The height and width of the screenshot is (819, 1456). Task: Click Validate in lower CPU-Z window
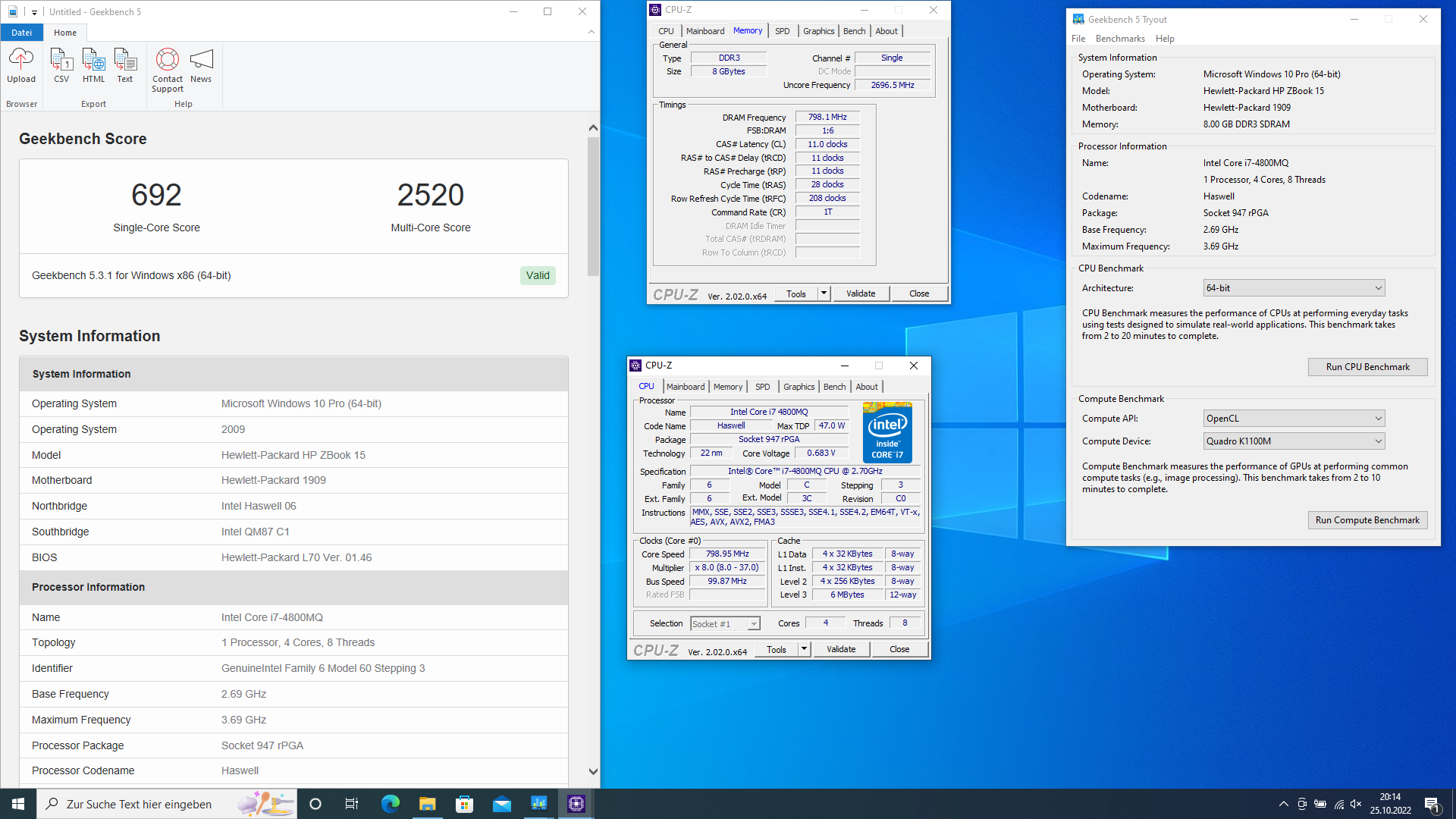click(841, 649)
